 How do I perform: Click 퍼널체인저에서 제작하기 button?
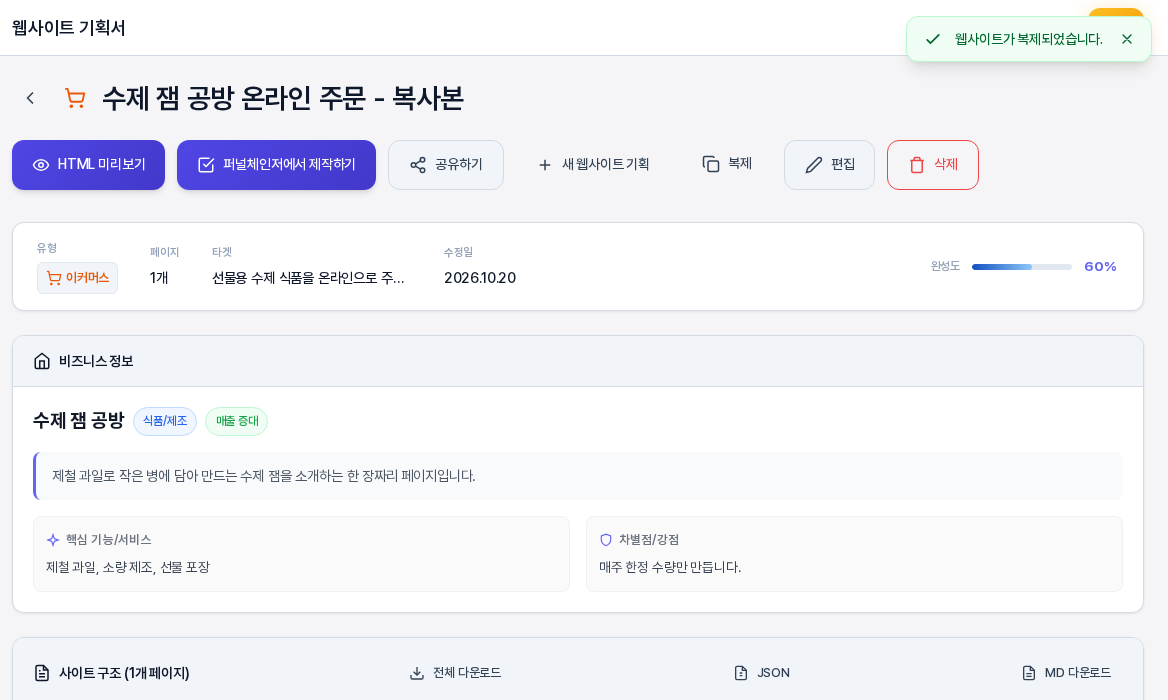pos(276,165)
